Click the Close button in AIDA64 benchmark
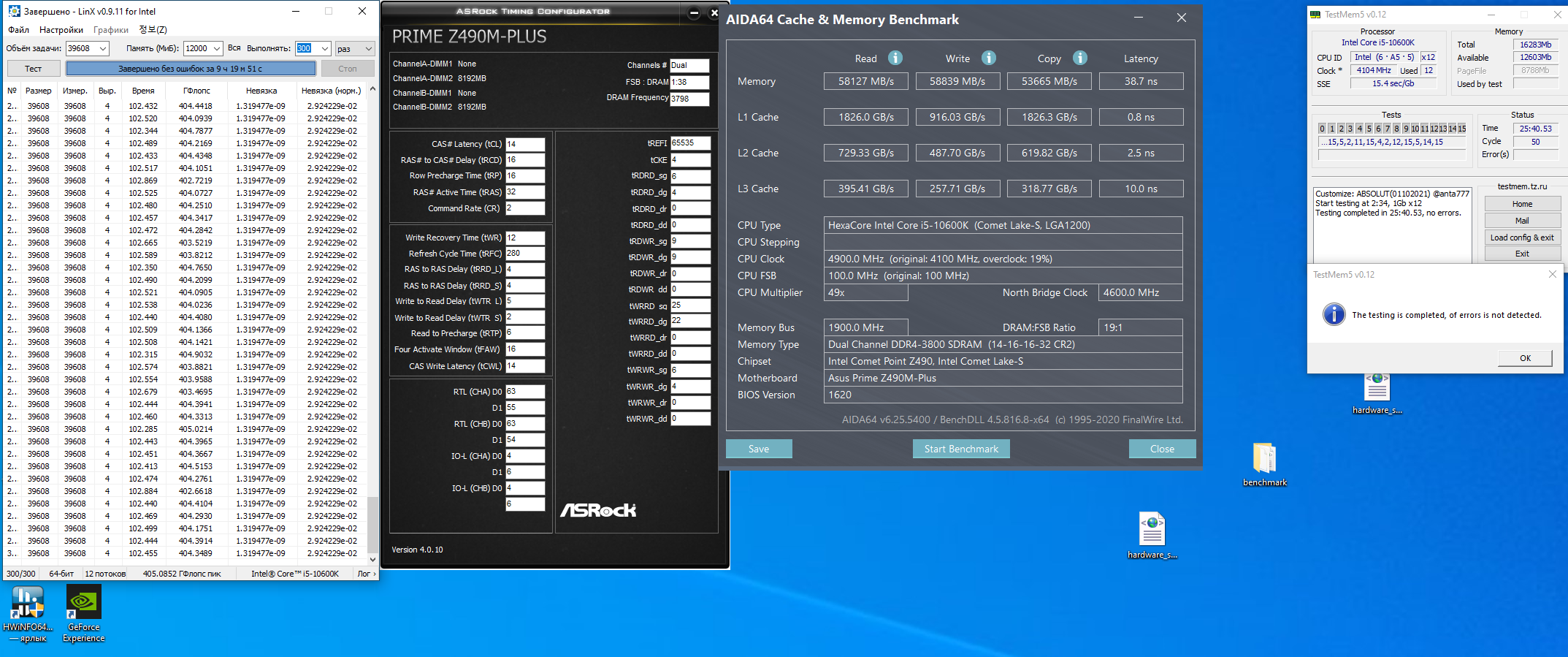 [1162, 449]
